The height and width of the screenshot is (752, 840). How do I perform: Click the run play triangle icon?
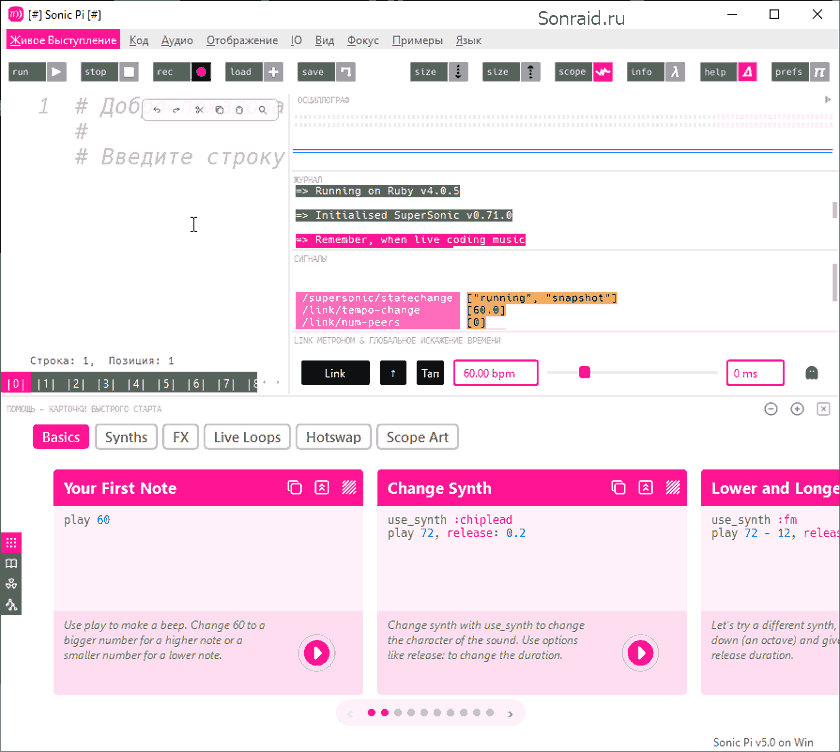[x=56, y=72]
